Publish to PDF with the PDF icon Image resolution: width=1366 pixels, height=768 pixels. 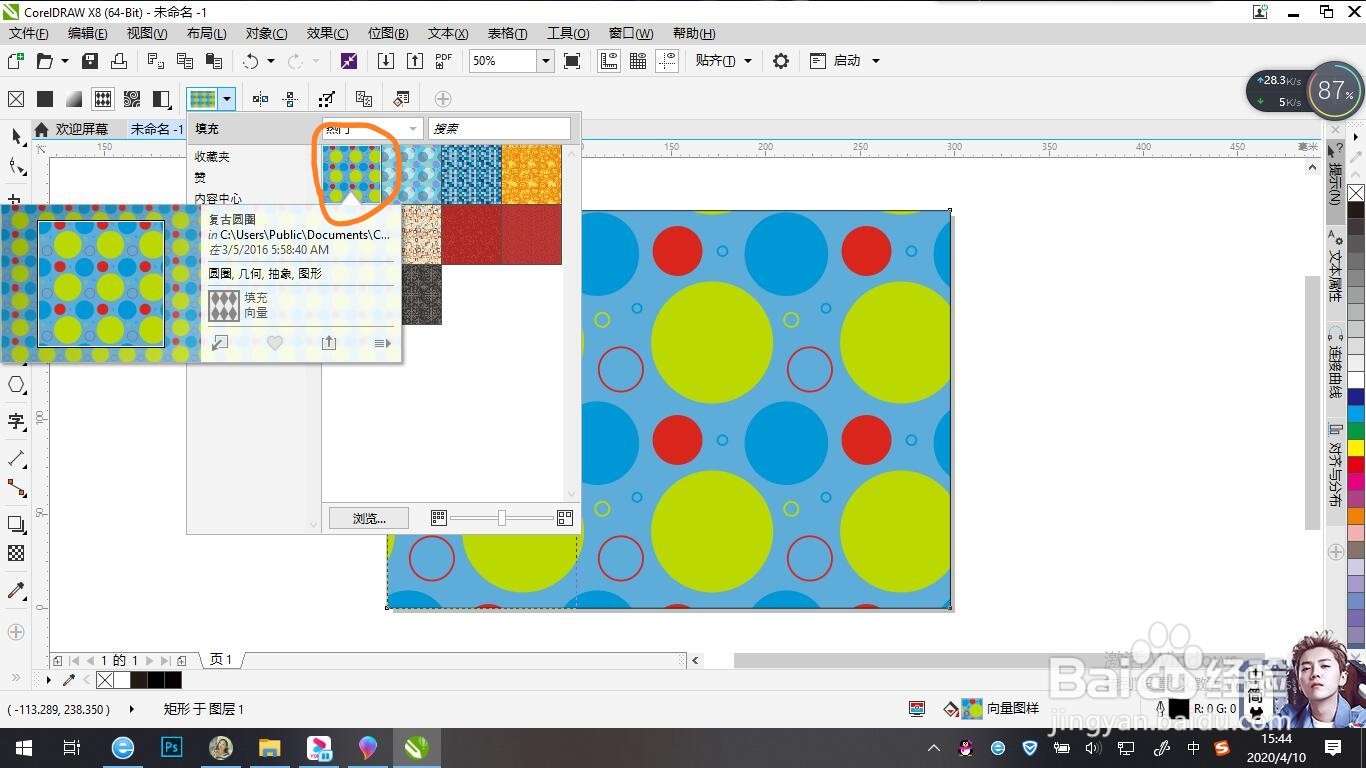[444, 61]
